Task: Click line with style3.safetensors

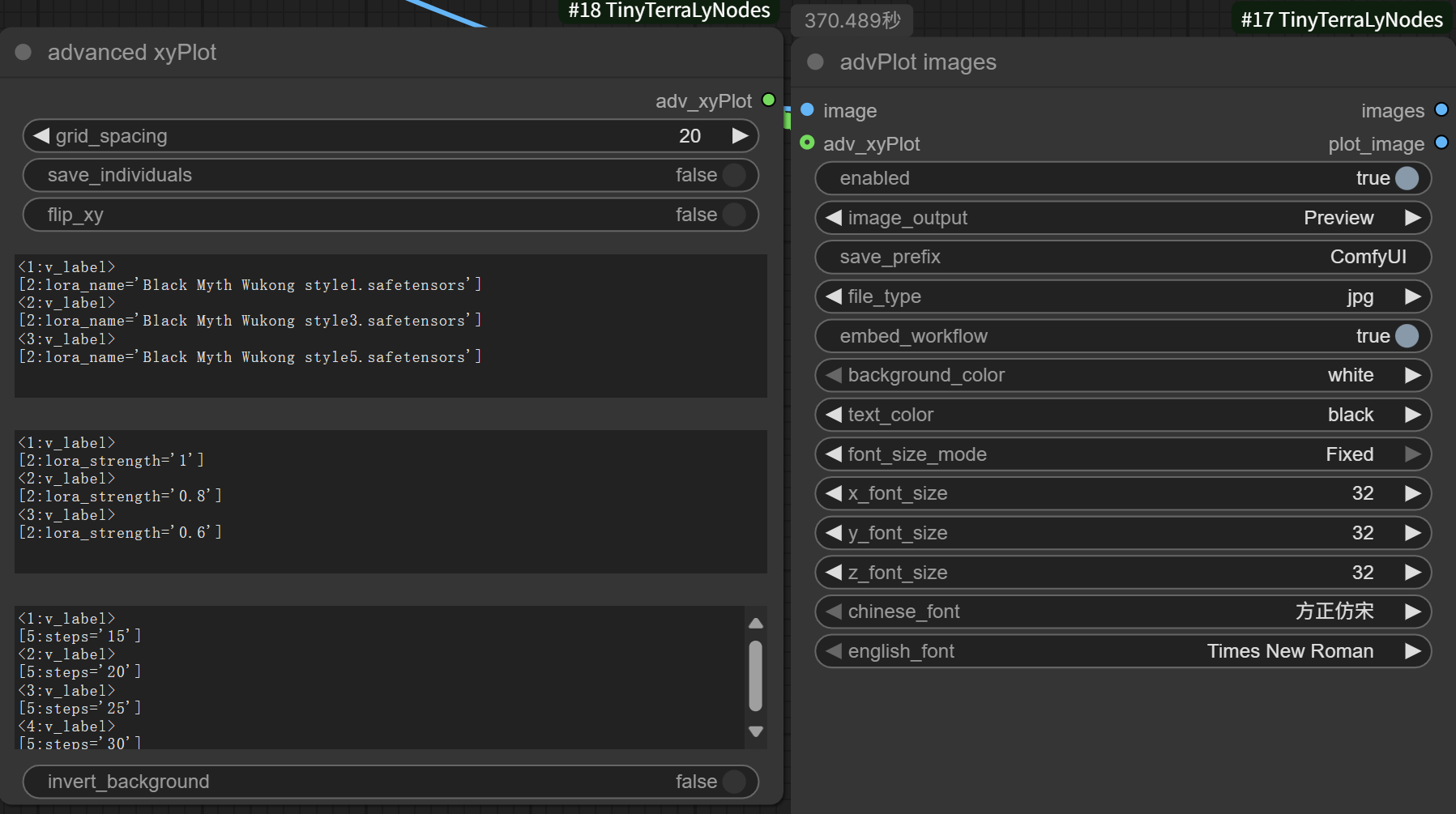Action: pos(250,321)
